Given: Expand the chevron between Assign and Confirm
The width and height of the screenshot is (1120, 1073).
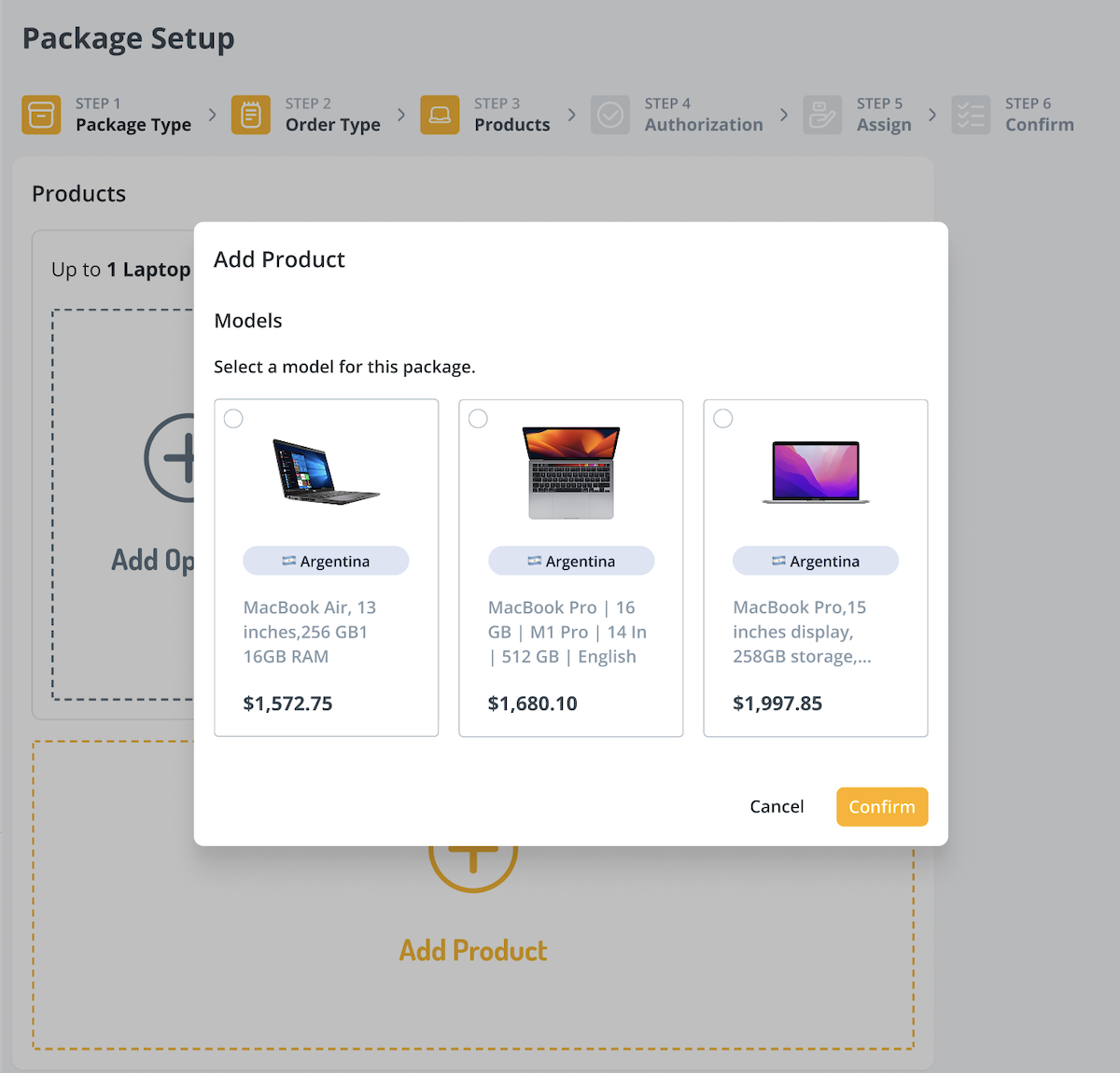Looking at the screenshot, I should point(932,115).
